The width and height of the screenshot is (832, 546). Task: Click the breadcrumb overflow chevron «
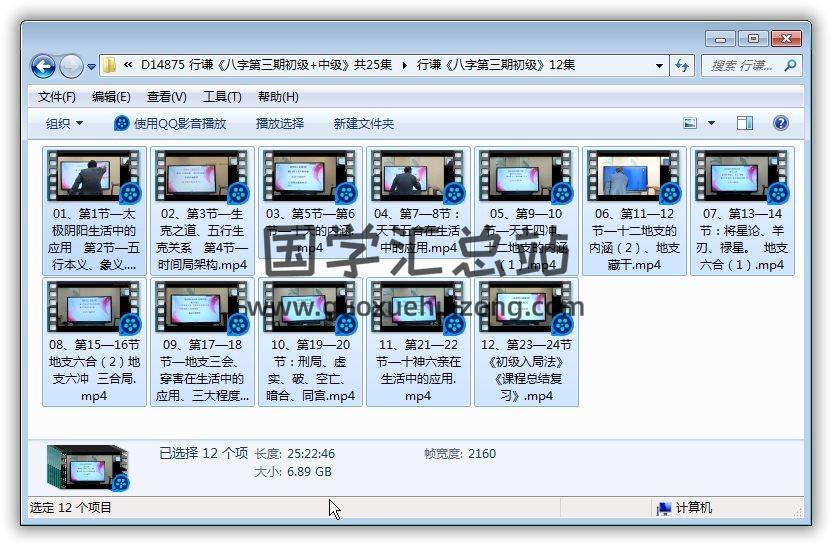[128, 65]
